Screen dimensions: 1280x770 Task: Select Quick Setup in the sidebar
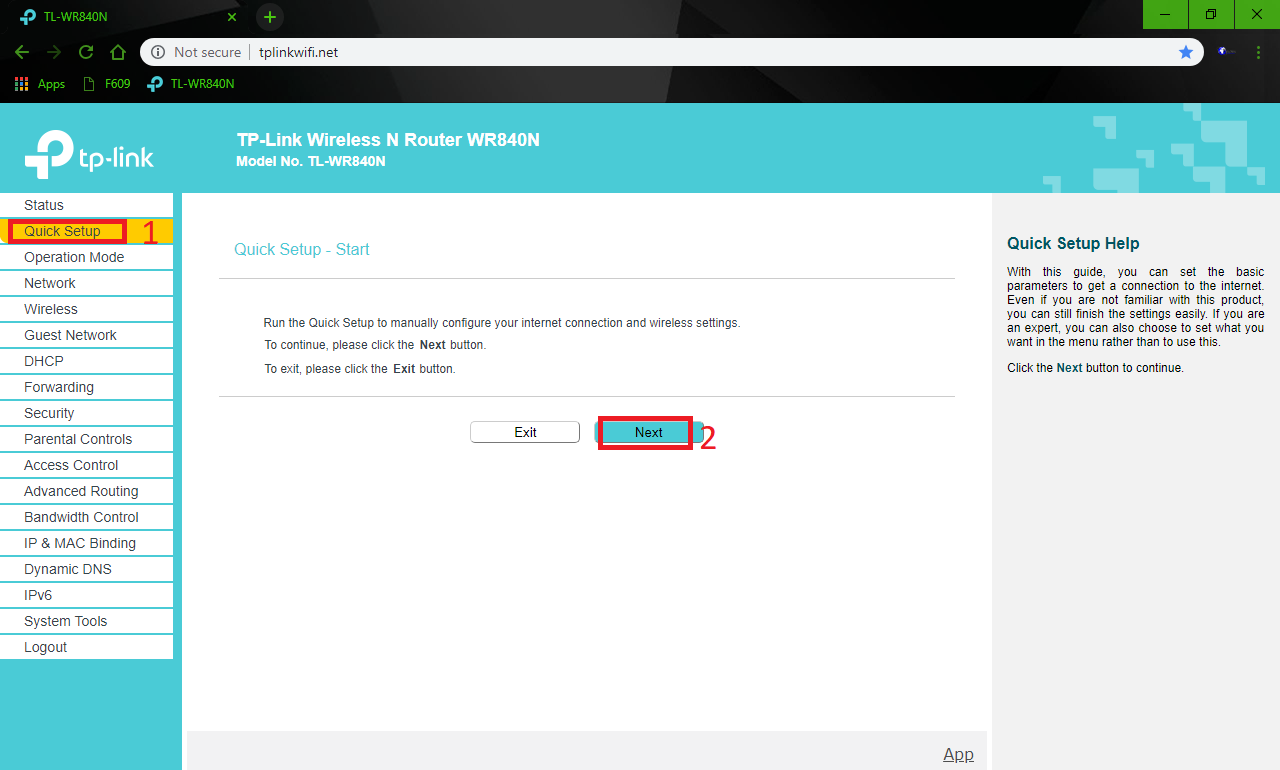(86, 231)
